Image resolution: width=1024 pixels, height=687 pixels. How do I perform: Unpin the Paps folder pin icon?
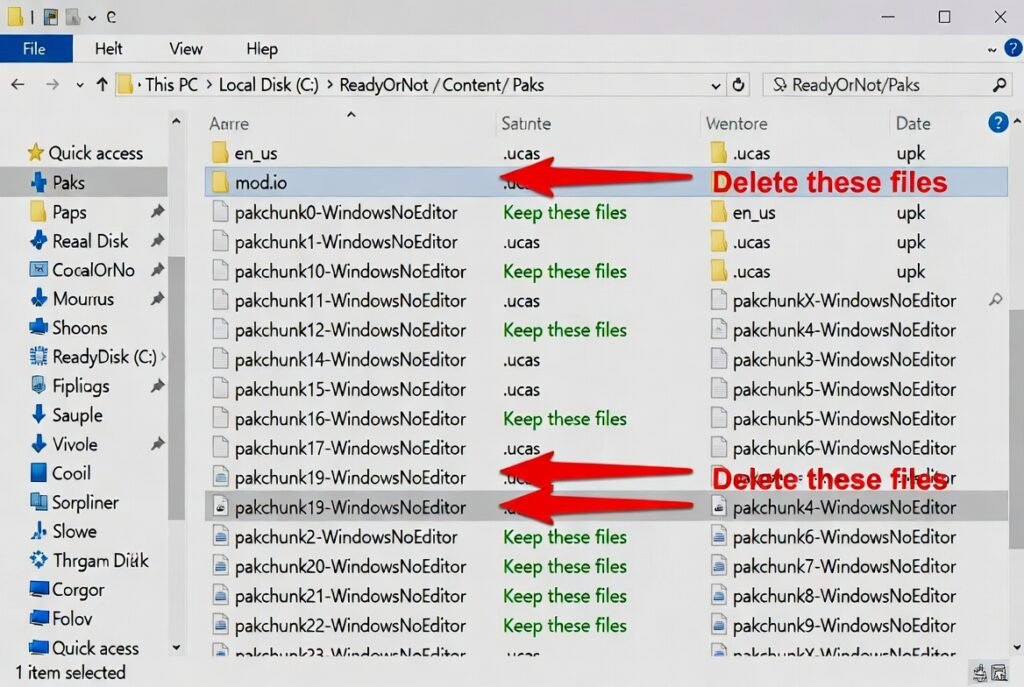pyautogui.click(x=157, y=212)
